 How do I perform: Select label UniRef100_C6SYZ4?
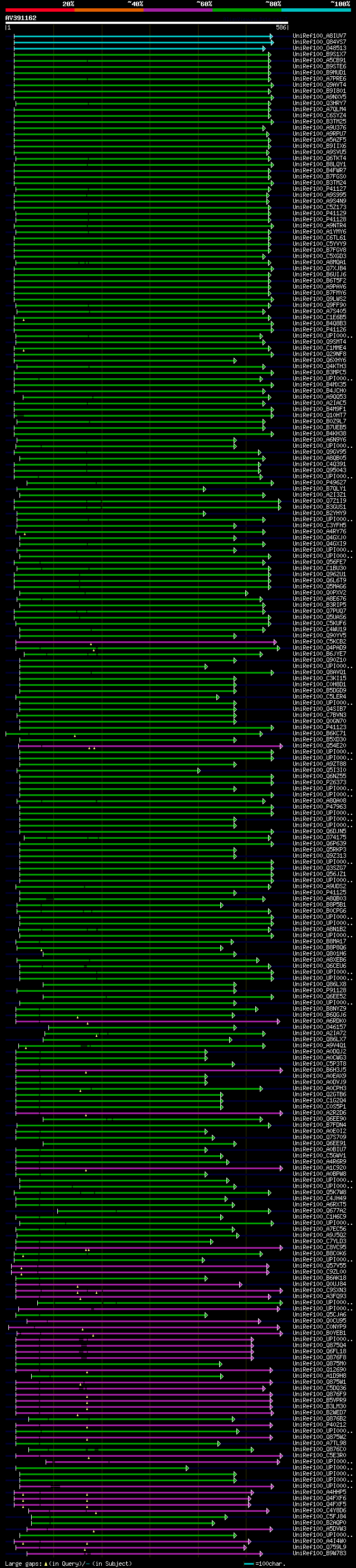(319, 115)
